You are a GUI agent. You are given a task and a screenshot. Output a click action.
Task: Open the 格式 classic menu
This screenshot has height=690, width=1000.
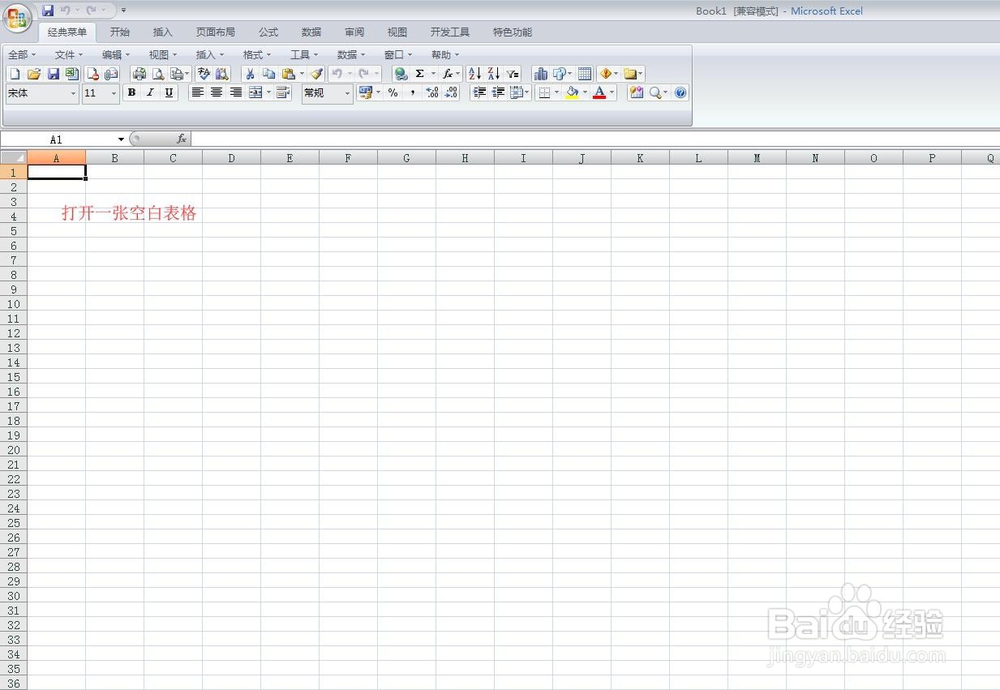point(256,55)
